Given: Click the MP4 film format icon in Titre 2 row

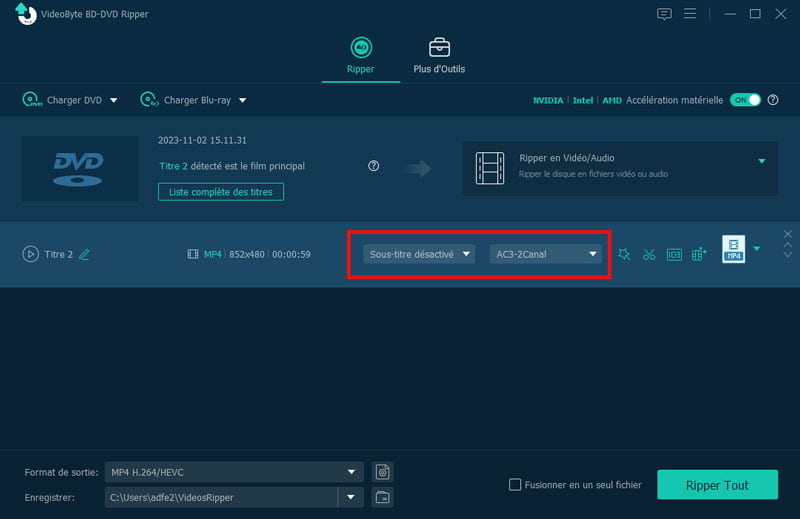Looking at the screenshot, I should [192, 254].
